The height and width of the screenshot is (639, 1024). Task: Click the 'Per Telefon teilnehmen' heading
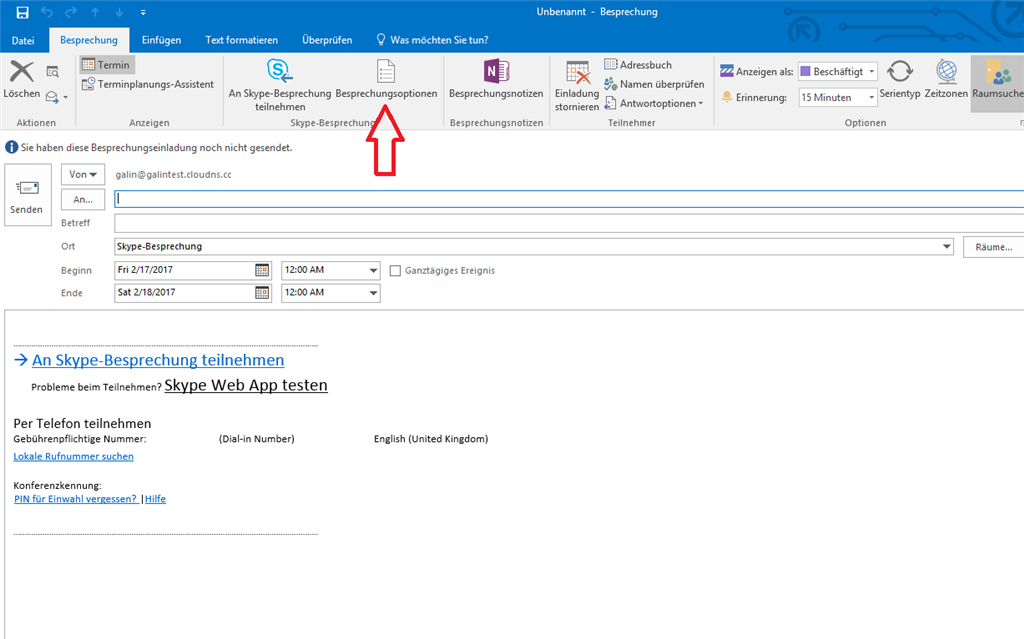82,423
